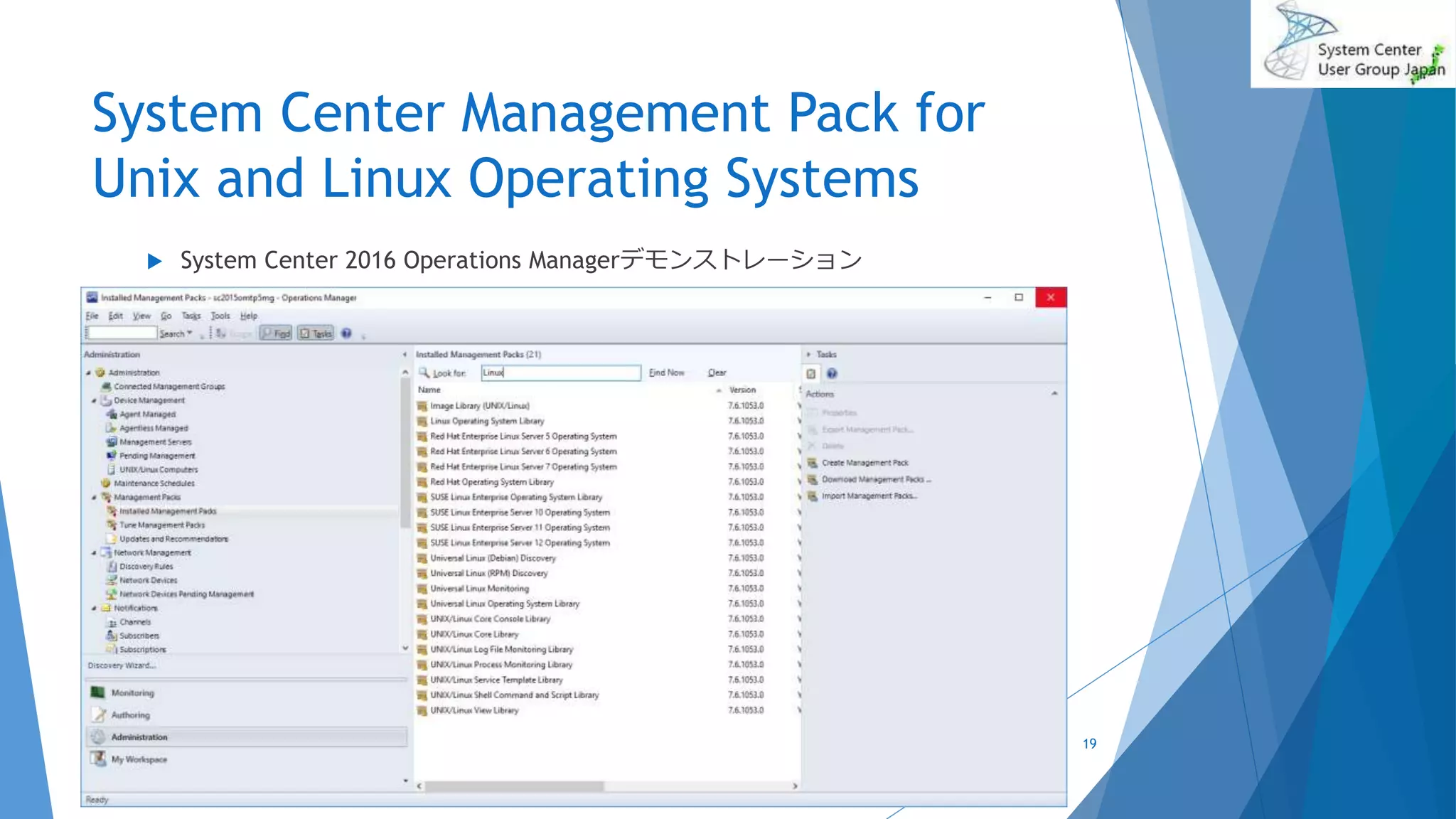Collapse the Notifications tree node
The width and height of the screenshot is (1456, 819).
click(94, 609)
